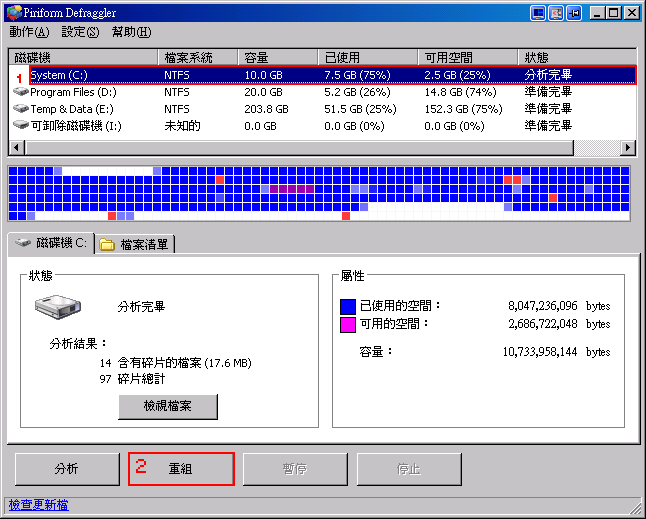Select the Program Files (D:) drive icon

(x=21, y=91)
